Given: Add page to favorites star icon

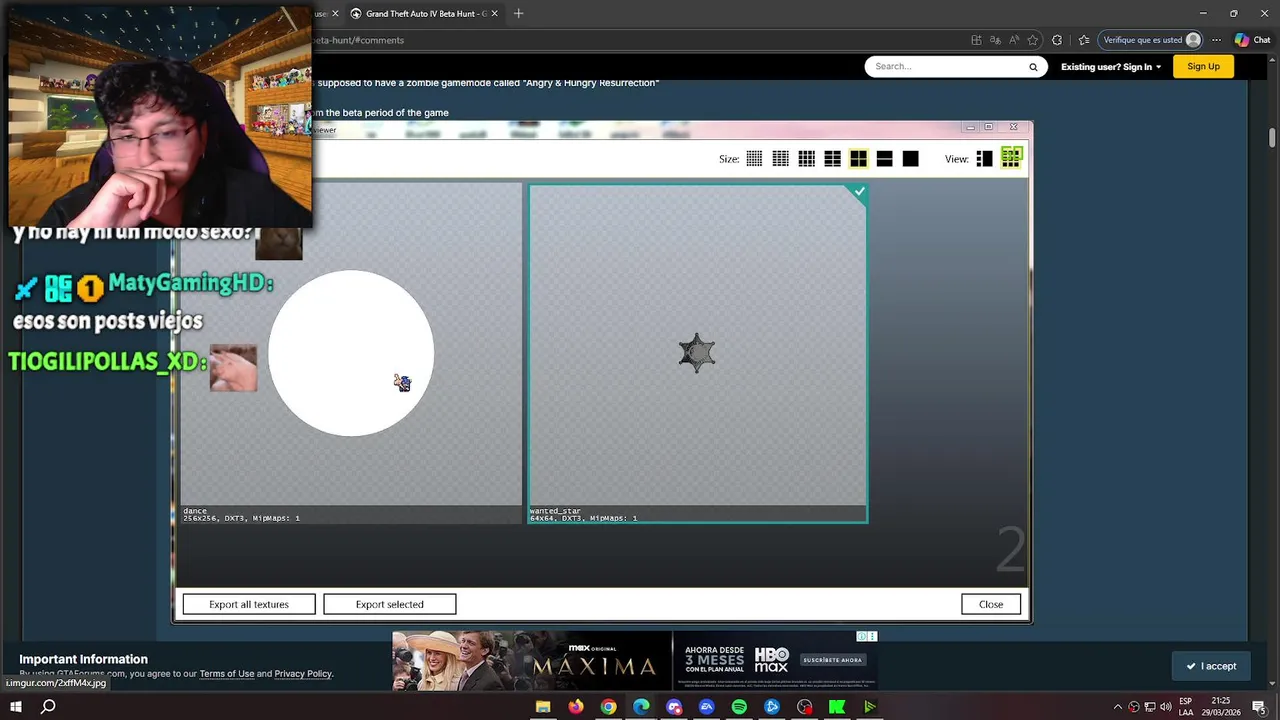Looking at the screenshot, I should [x=1033, y=40].
